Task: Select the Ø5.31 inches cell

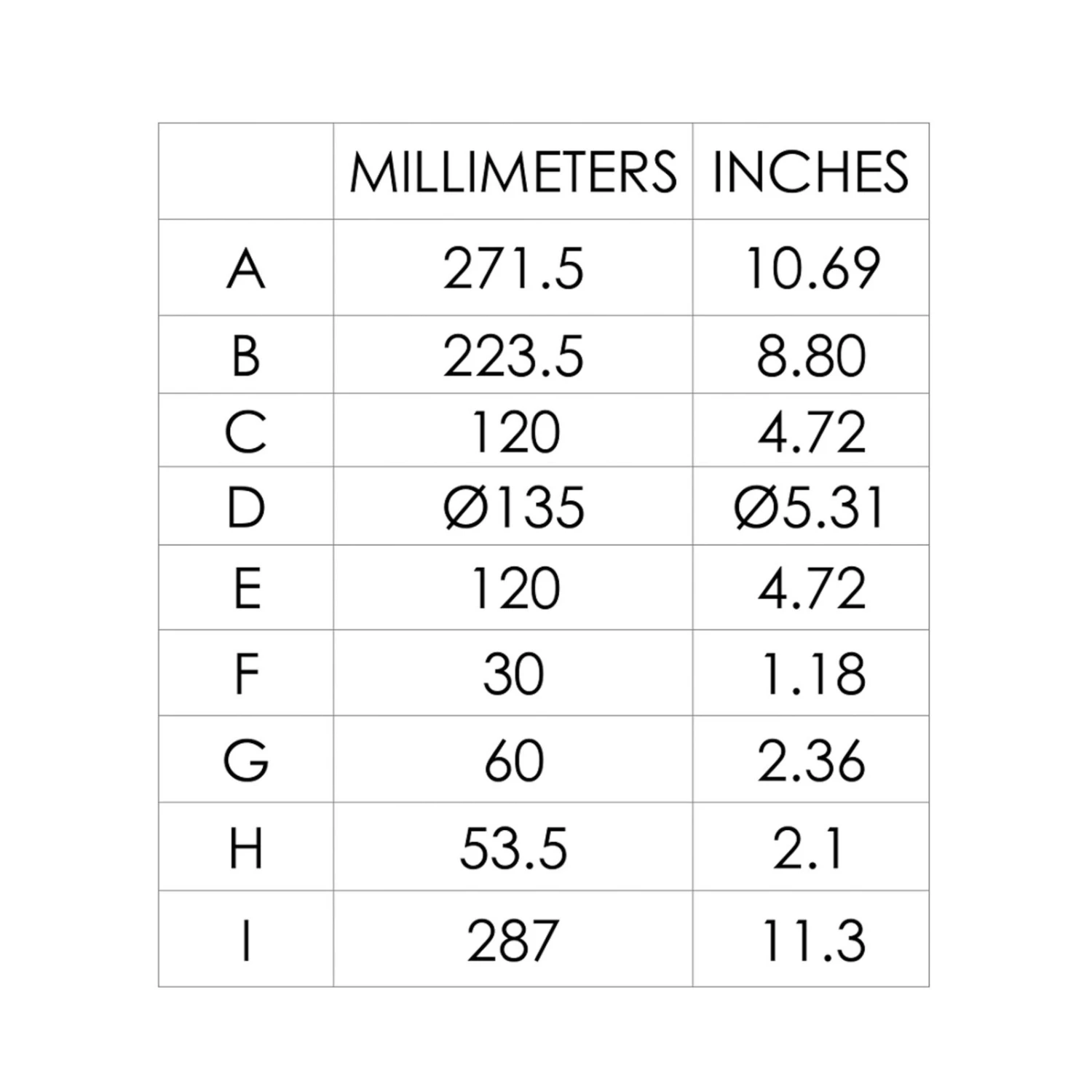Action: pyautogui.click(x=810, y=507)
